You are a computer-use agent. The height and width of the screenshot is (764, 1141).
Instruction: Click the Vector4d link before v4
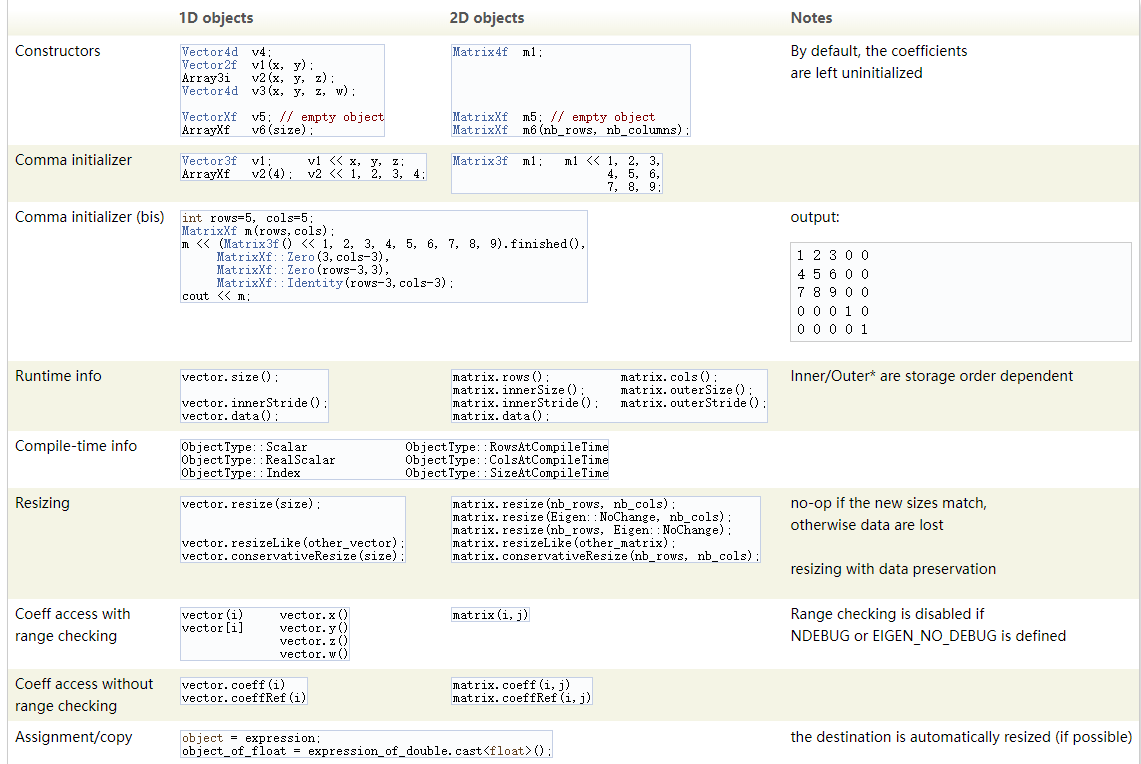click(x=209, y=52)
